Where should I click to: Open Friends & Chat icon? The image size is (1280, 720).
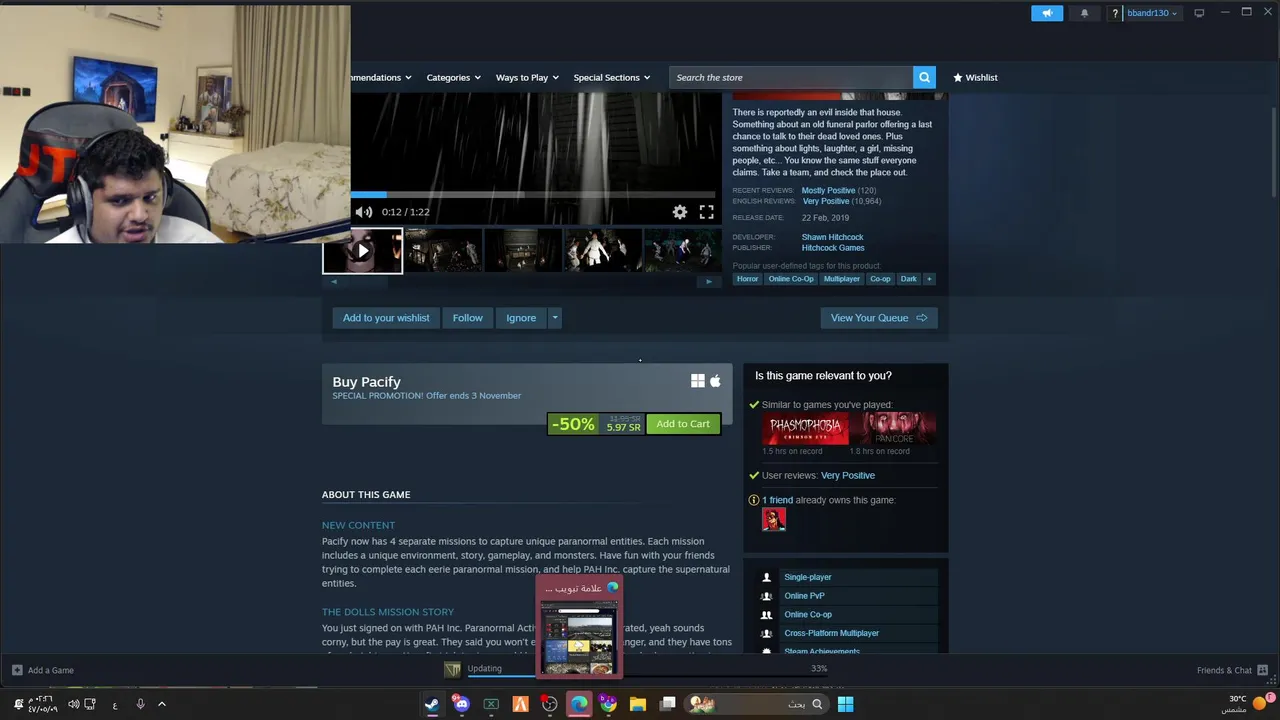coord(1263,670)
